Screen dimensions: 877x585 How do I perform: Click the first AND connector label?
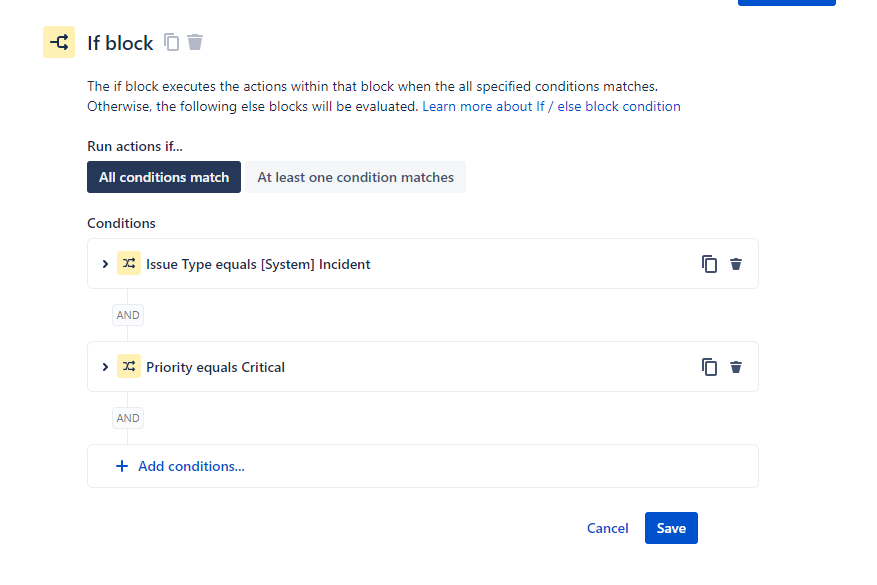click(128, 315)
